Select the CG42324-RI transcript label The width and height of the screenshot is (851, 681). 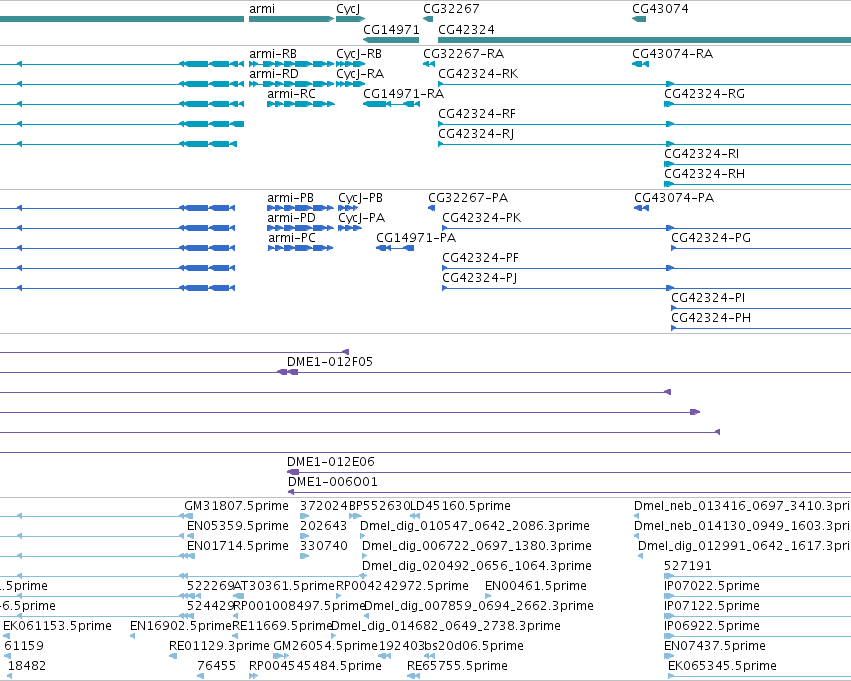pos(702,155)
